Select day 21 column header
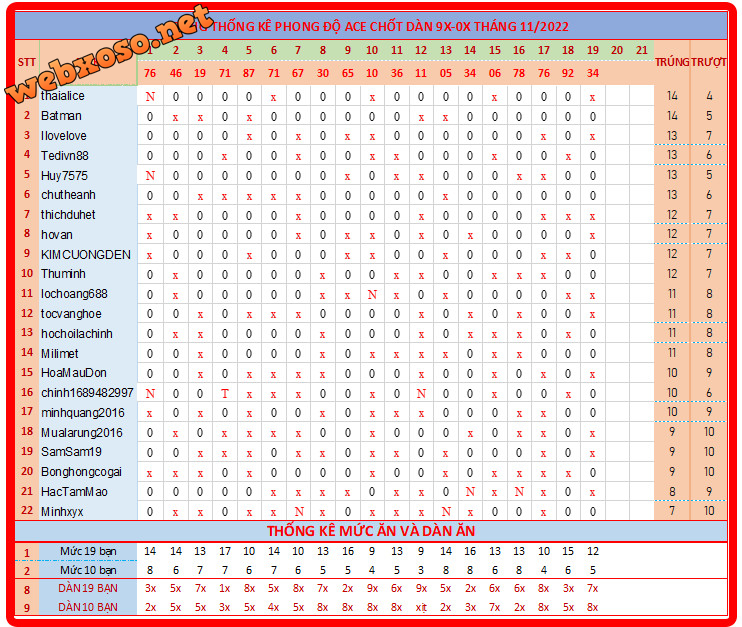Image resolution: width=742 pixels, height=627 pixels. click(642, 50)
